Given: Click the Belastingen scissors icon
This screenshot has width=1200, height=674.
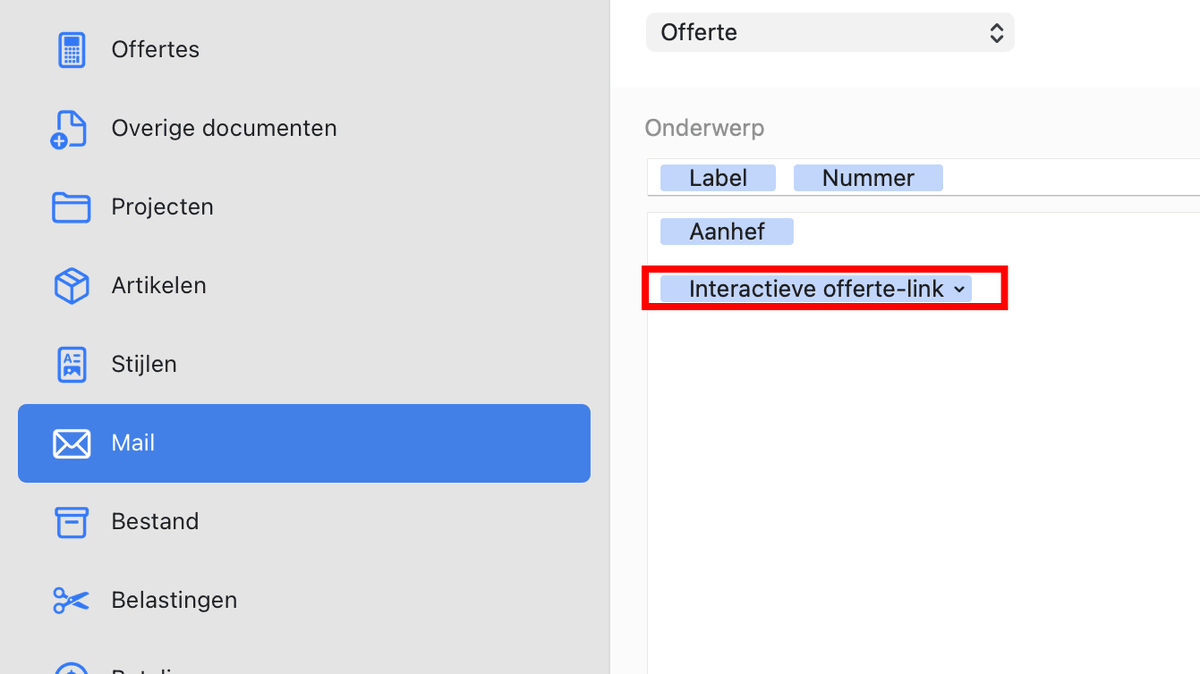Looking at the screenshot, I should [71, 600].
